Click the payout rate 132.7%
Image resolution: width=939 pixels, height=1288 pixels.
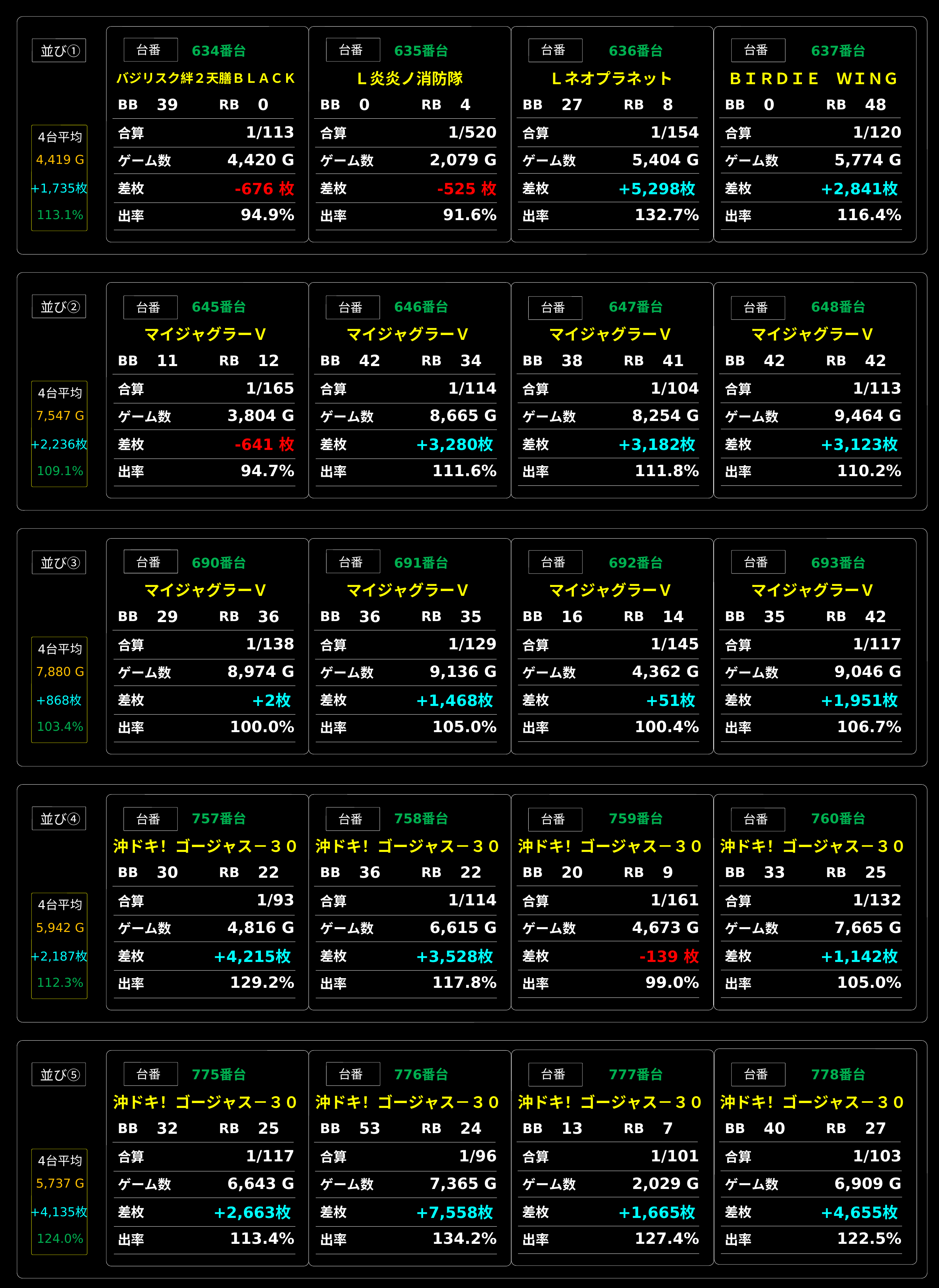tap(667, 215)
